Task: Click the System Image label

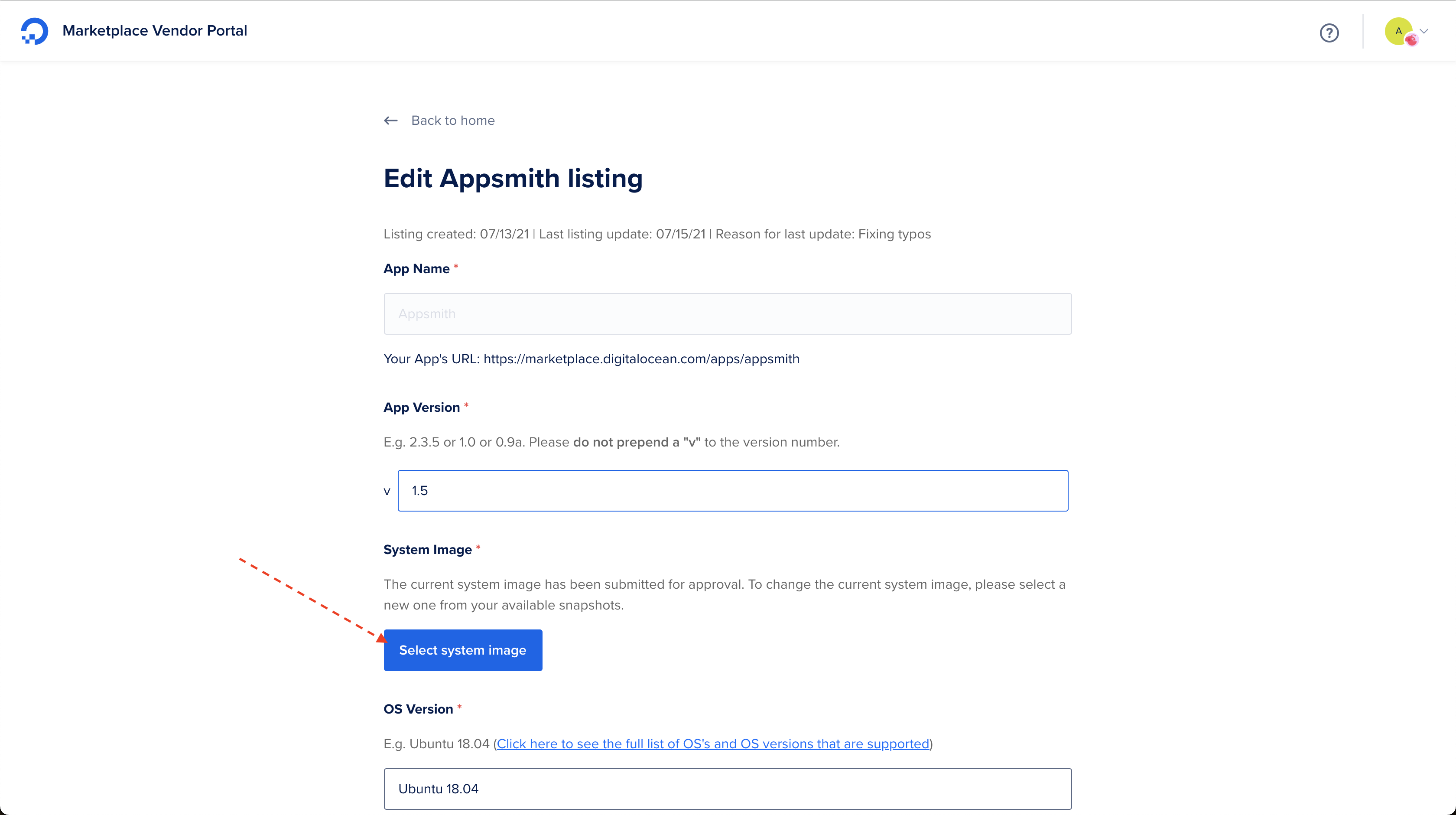Action: click(427, 550)
